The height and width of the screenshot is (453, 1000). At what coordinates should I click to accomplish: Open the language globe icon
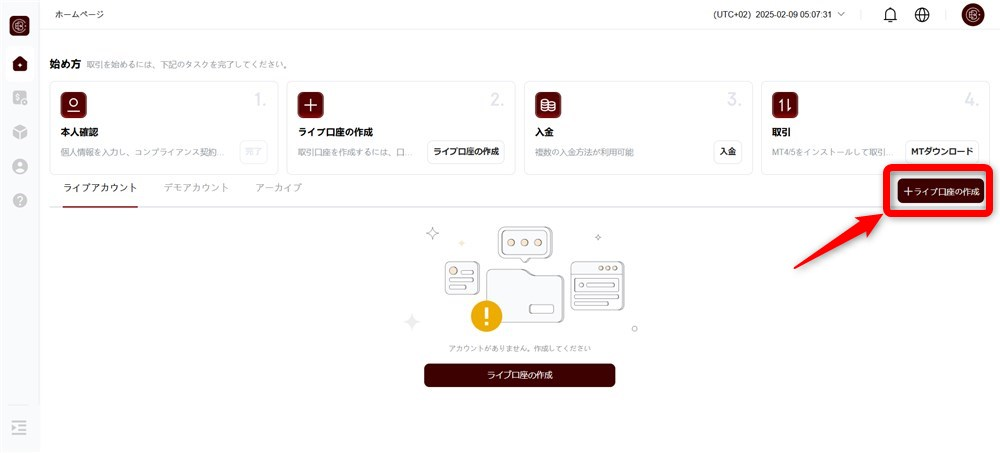click(x=922, y=15)
